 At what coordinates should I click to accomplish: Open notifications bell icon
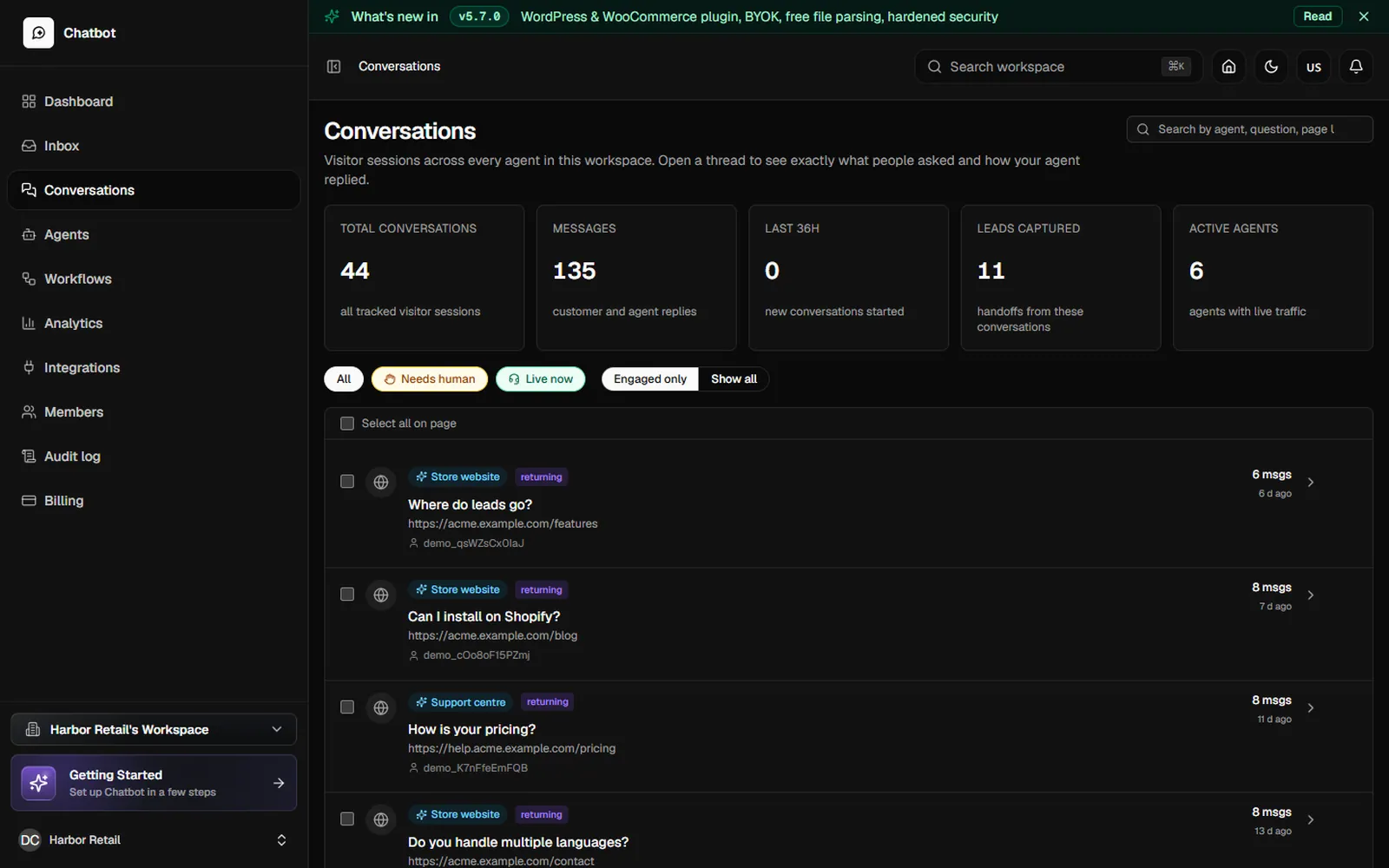1356,67
